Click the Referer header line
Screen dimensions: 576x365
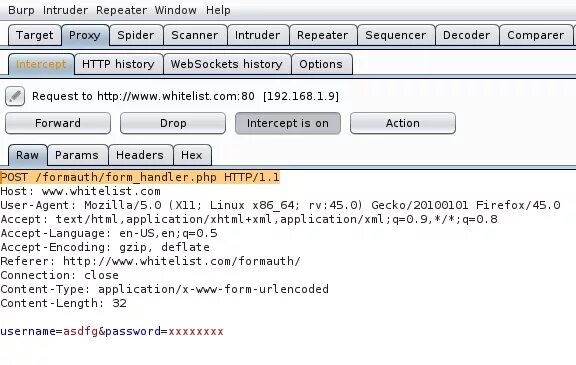click(150, 261)
